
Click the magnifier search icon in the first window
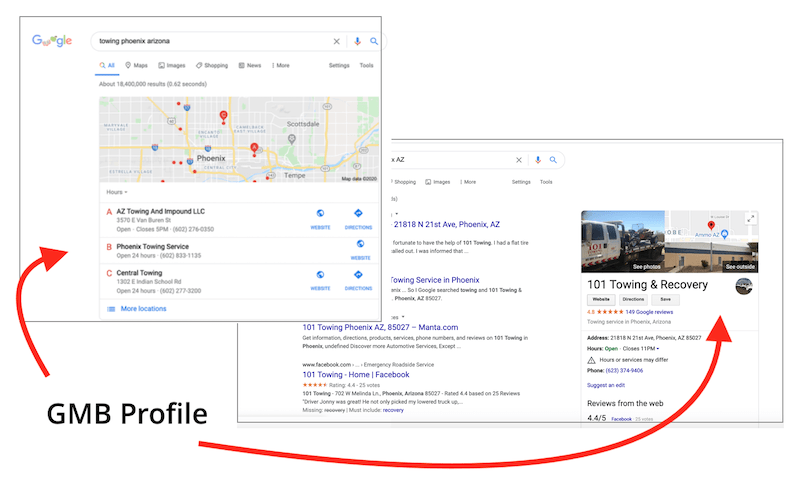[374, 41]
